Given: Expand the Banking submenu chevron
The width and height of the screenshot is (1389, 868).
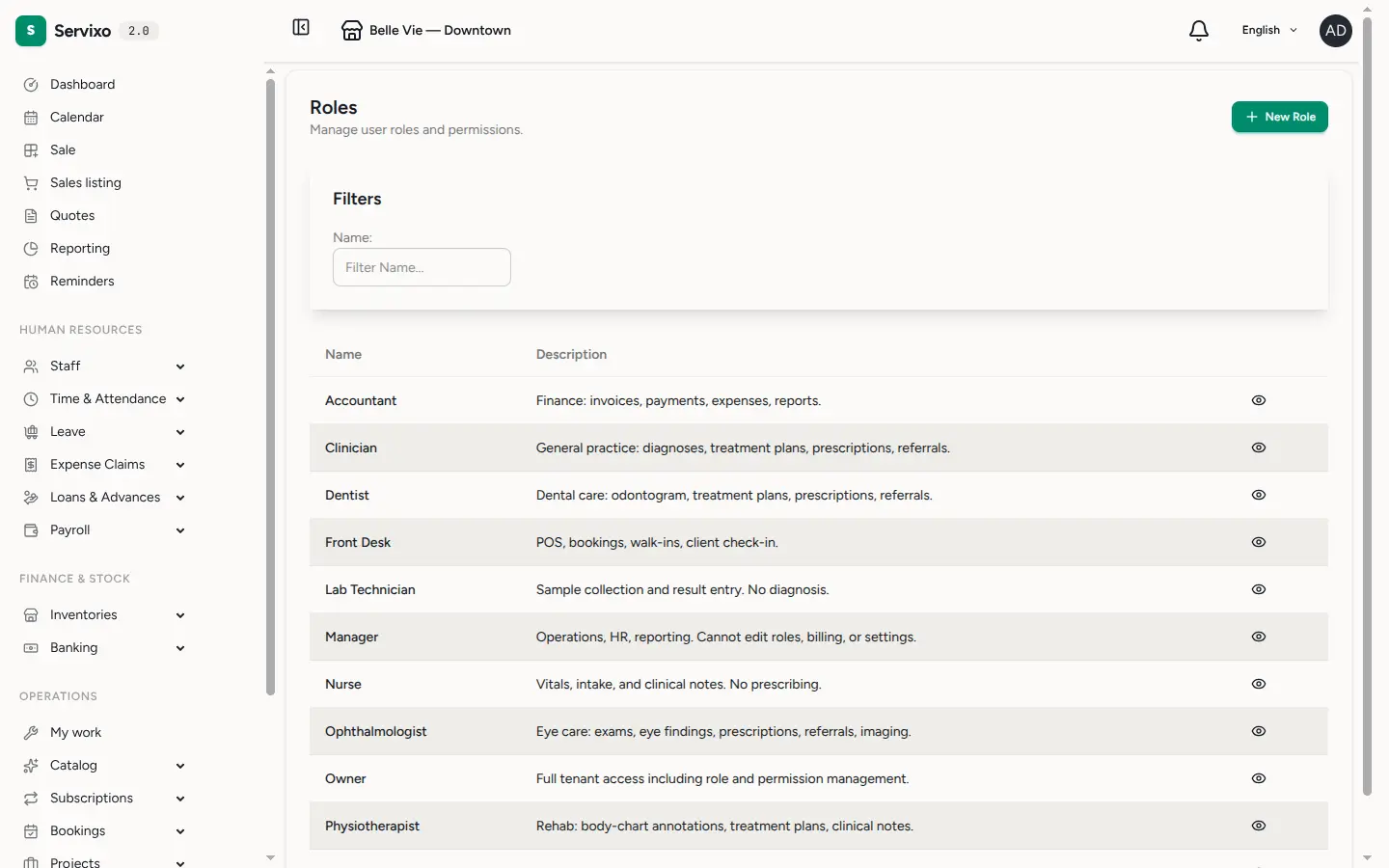Looking at the screenshot, I should pyautogui.click(x=180, y=648).
